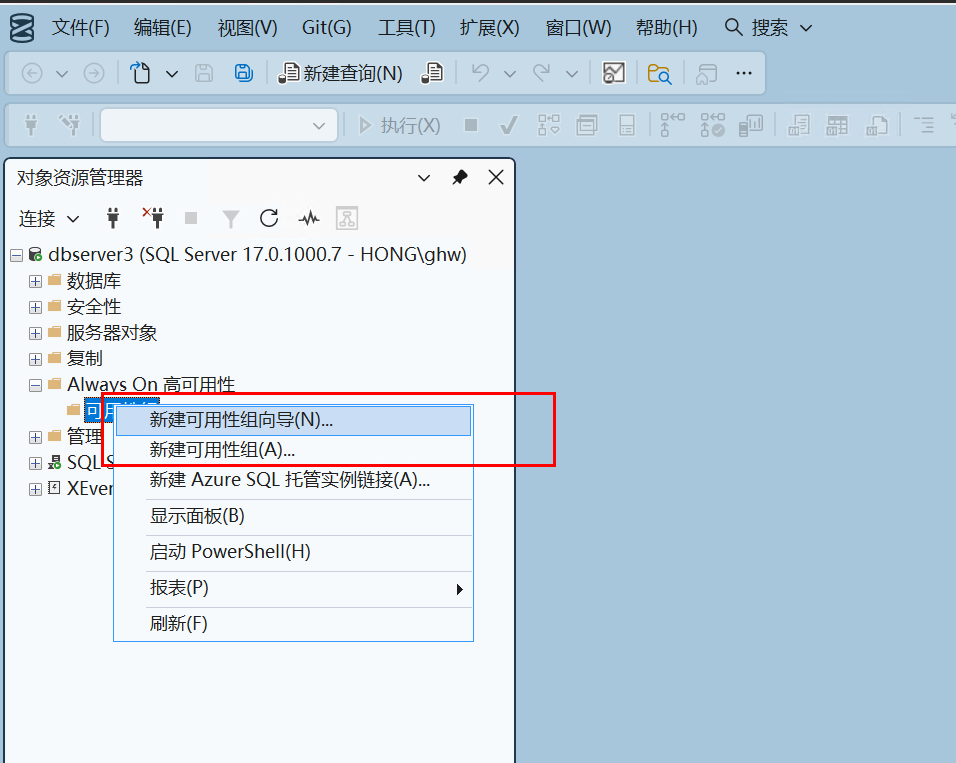Select 新建可用性组向导(N)... from context menu

tap(241, 420)
